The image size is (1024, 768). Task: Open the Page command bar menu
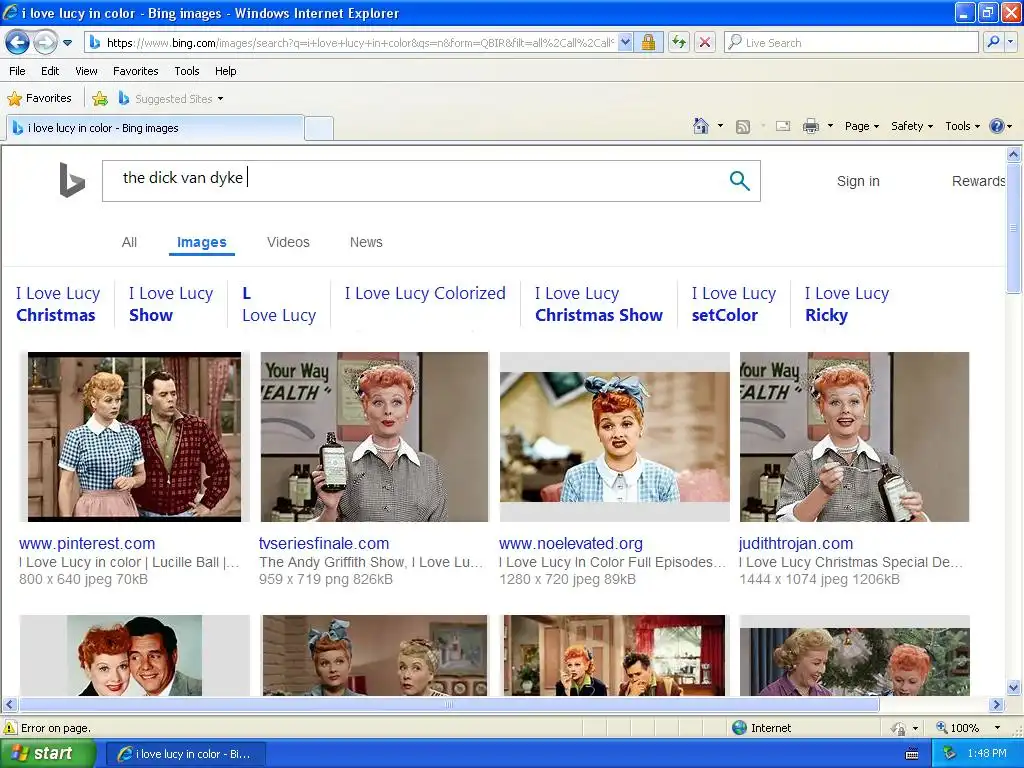[x=861, y=126]
